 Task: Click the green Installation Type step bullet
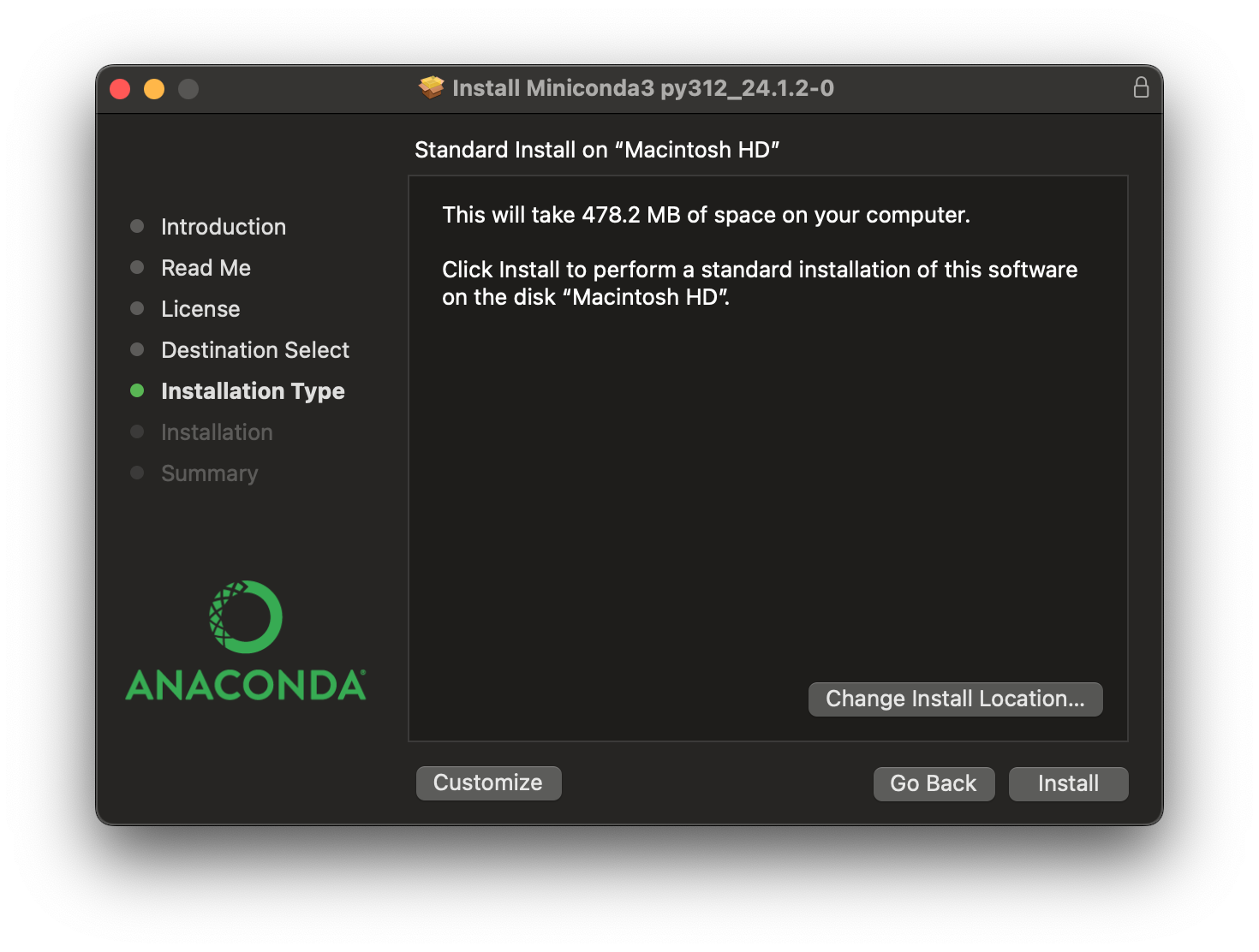coord(137,391)
